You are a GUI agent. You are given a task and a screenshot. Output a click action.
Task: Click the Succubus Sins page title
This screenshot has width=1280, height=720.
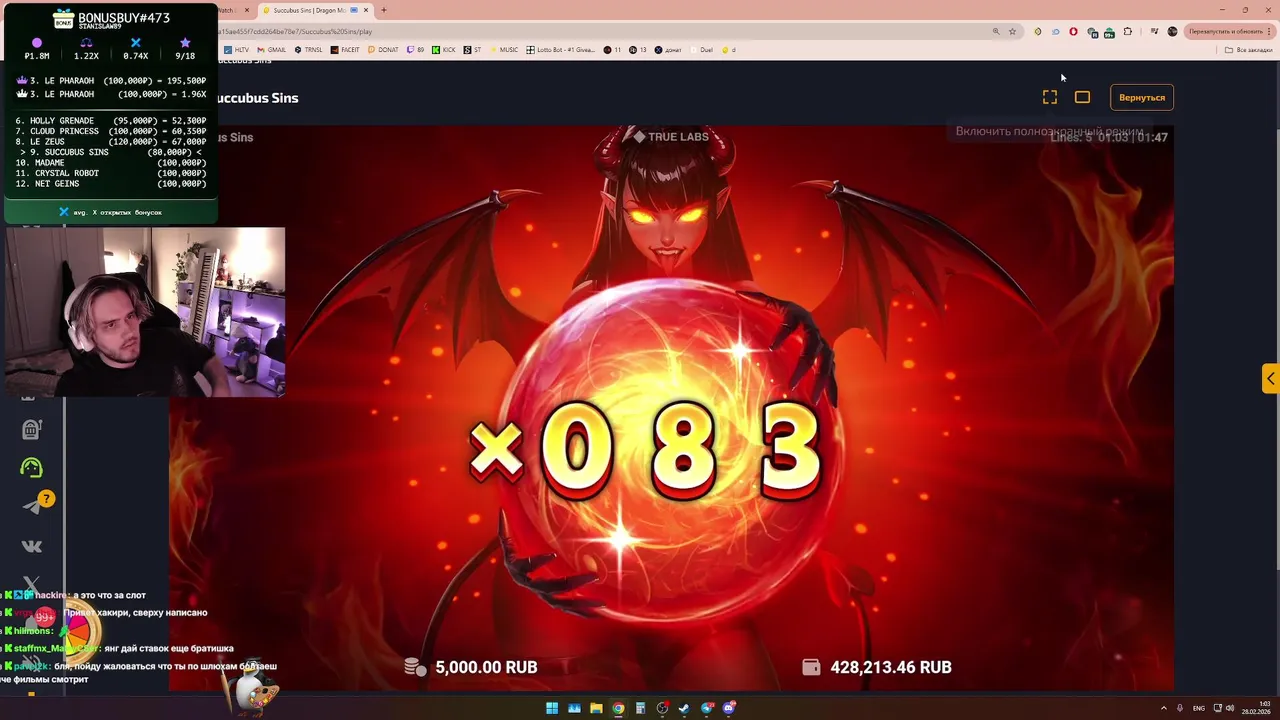[x=257, y=98]
